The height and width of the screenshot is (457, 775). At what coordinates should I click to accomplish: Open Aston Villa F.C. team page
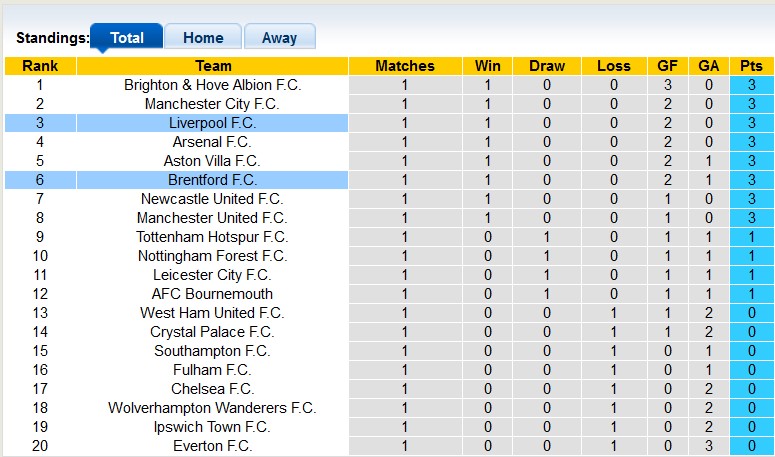click(212, 161)
